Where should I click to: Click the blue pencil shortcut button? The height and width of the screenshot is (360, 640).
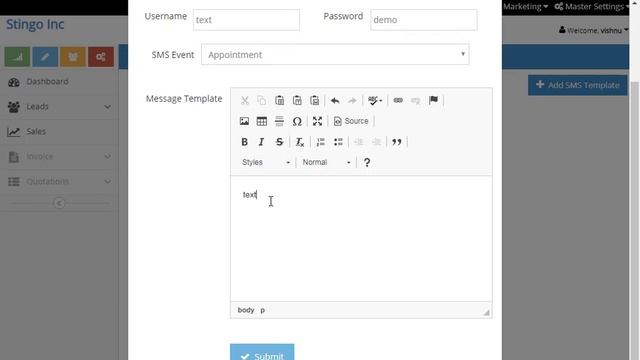coord(45,57)
